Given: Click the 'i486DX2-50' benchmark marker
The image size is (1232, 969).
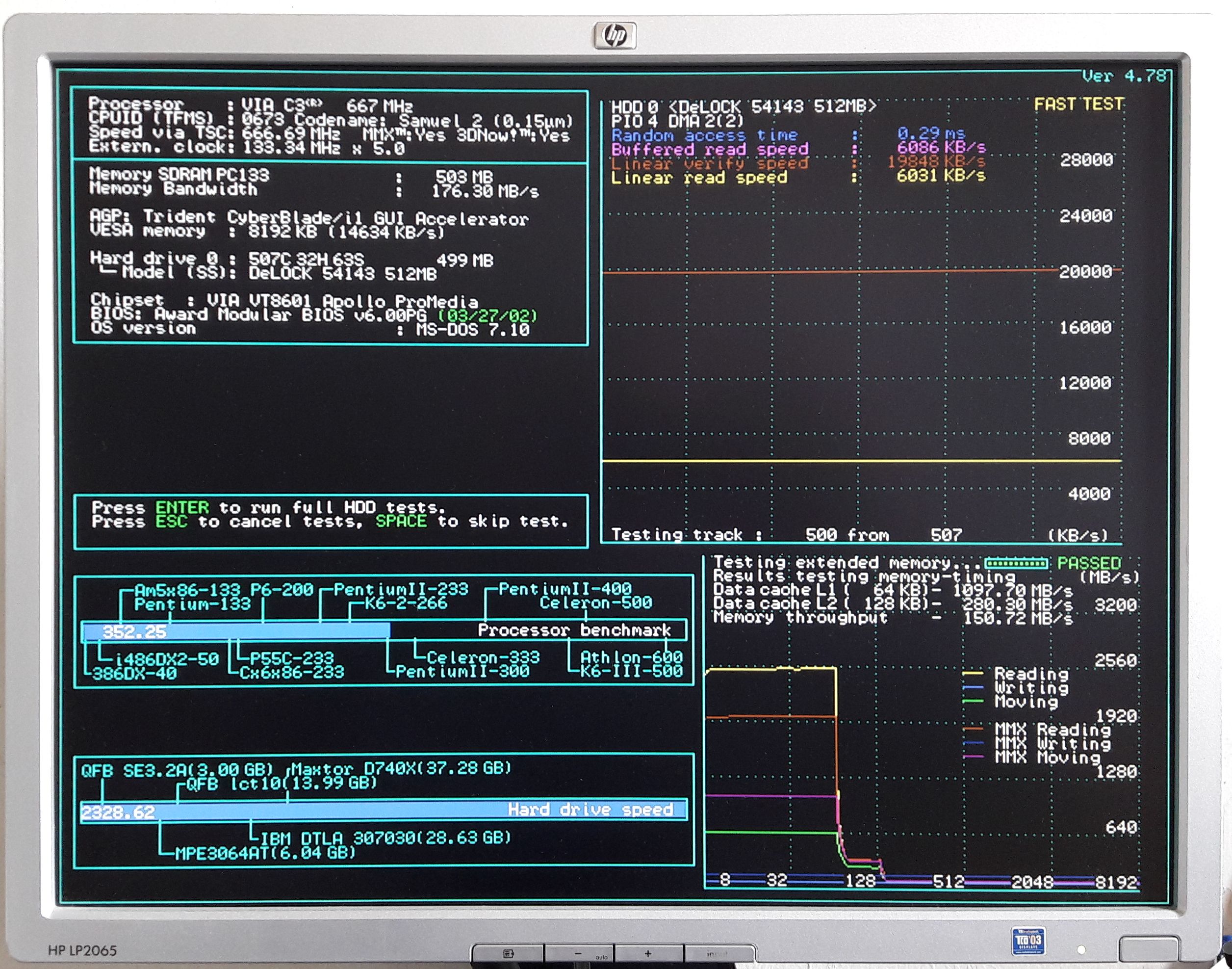Looking at the screenshot, I should [x=167, y=659].
